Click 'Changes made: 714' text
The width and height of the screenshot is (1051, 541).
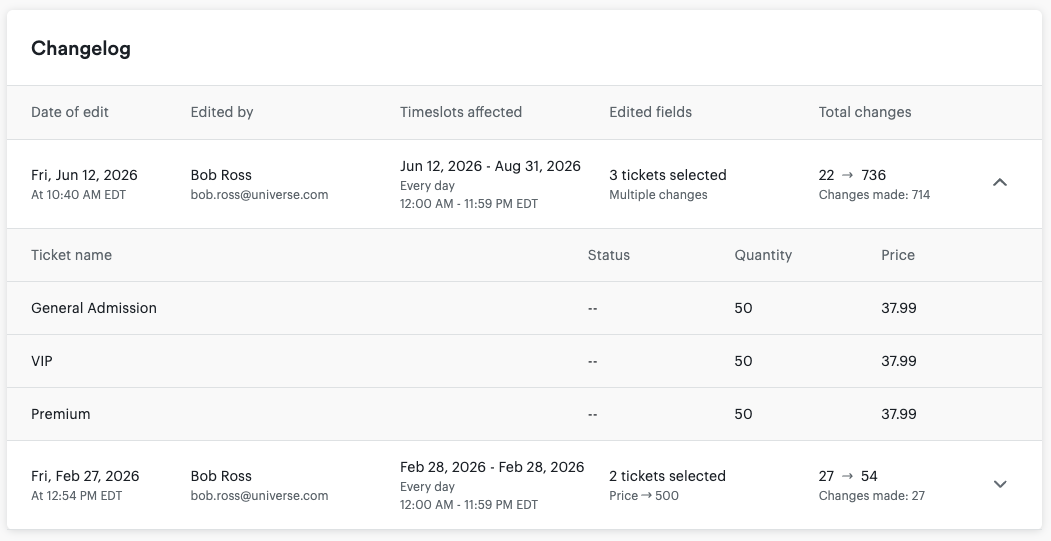pos(874,195)
